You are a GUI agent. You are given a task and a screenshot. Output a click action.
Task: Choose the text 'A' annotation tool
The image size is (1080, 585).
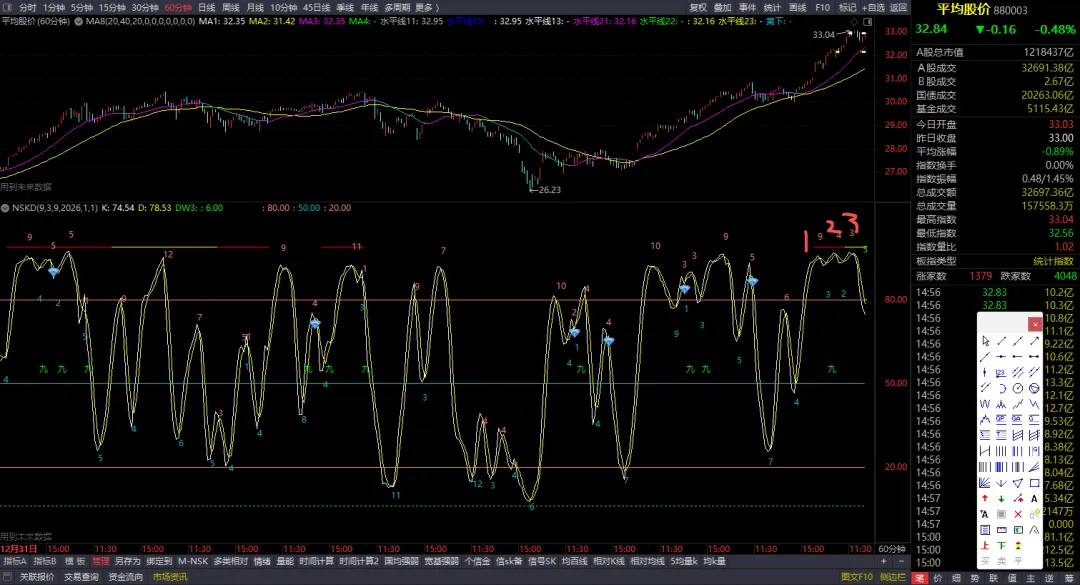(1034, 498)
